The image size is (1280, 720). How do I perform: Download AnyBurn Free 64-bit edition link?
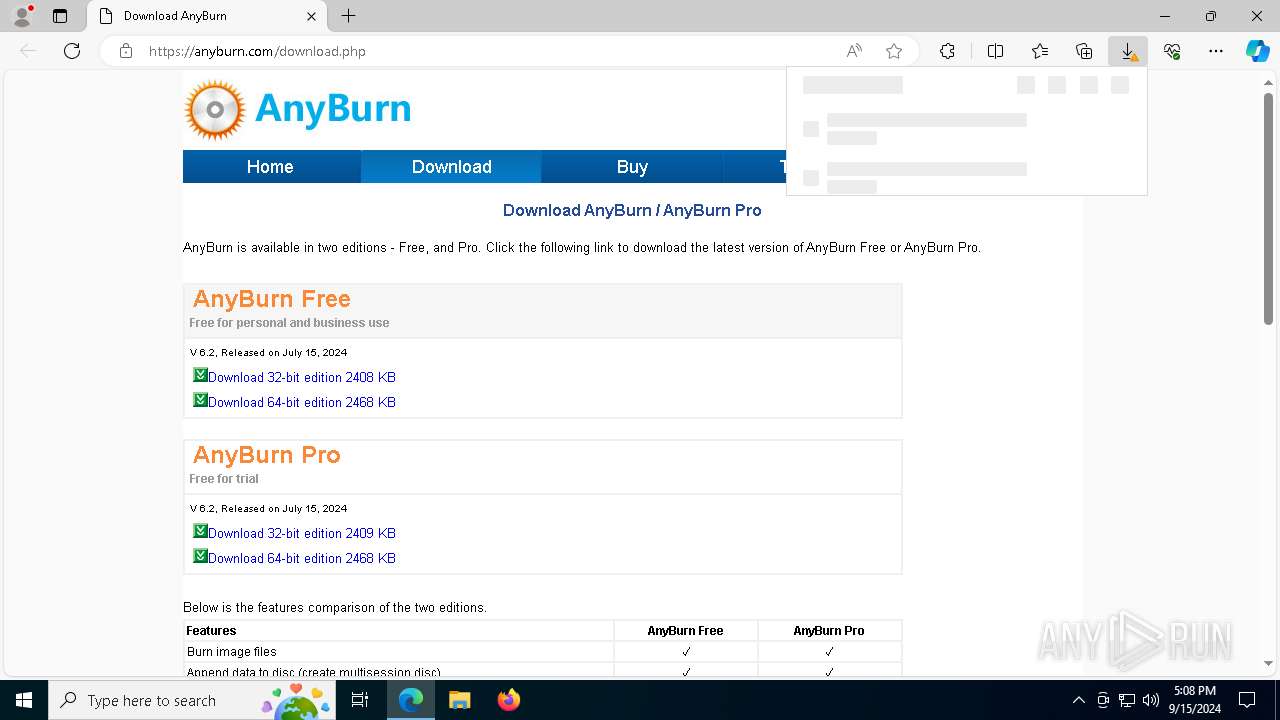point(302,402)
